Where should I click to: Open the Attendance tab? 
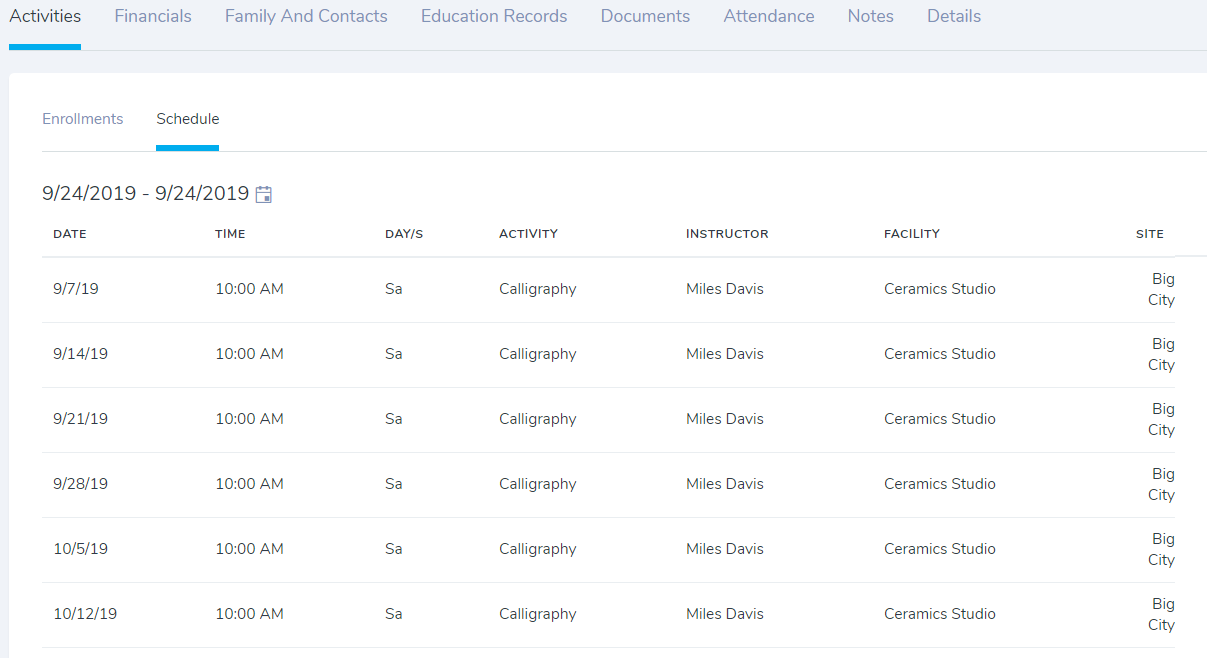[x=768, y=17]
